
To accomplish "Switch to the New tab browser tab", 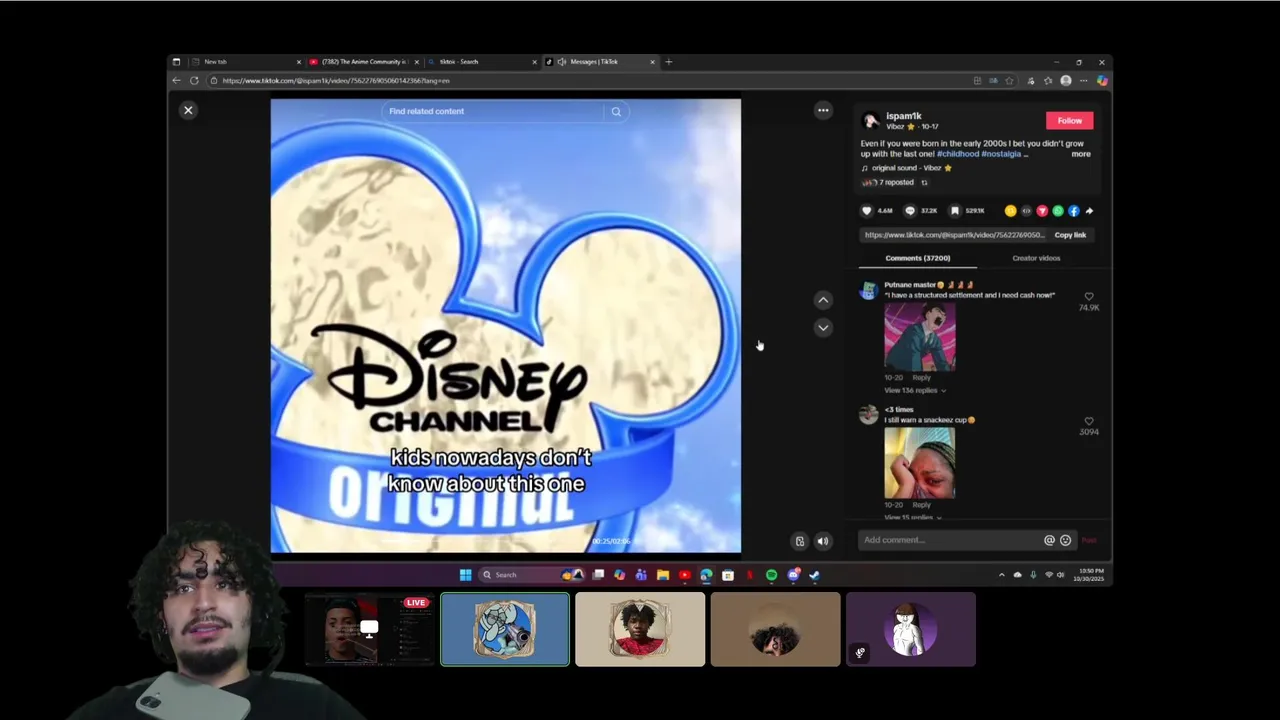I will (x=245, y=62).
